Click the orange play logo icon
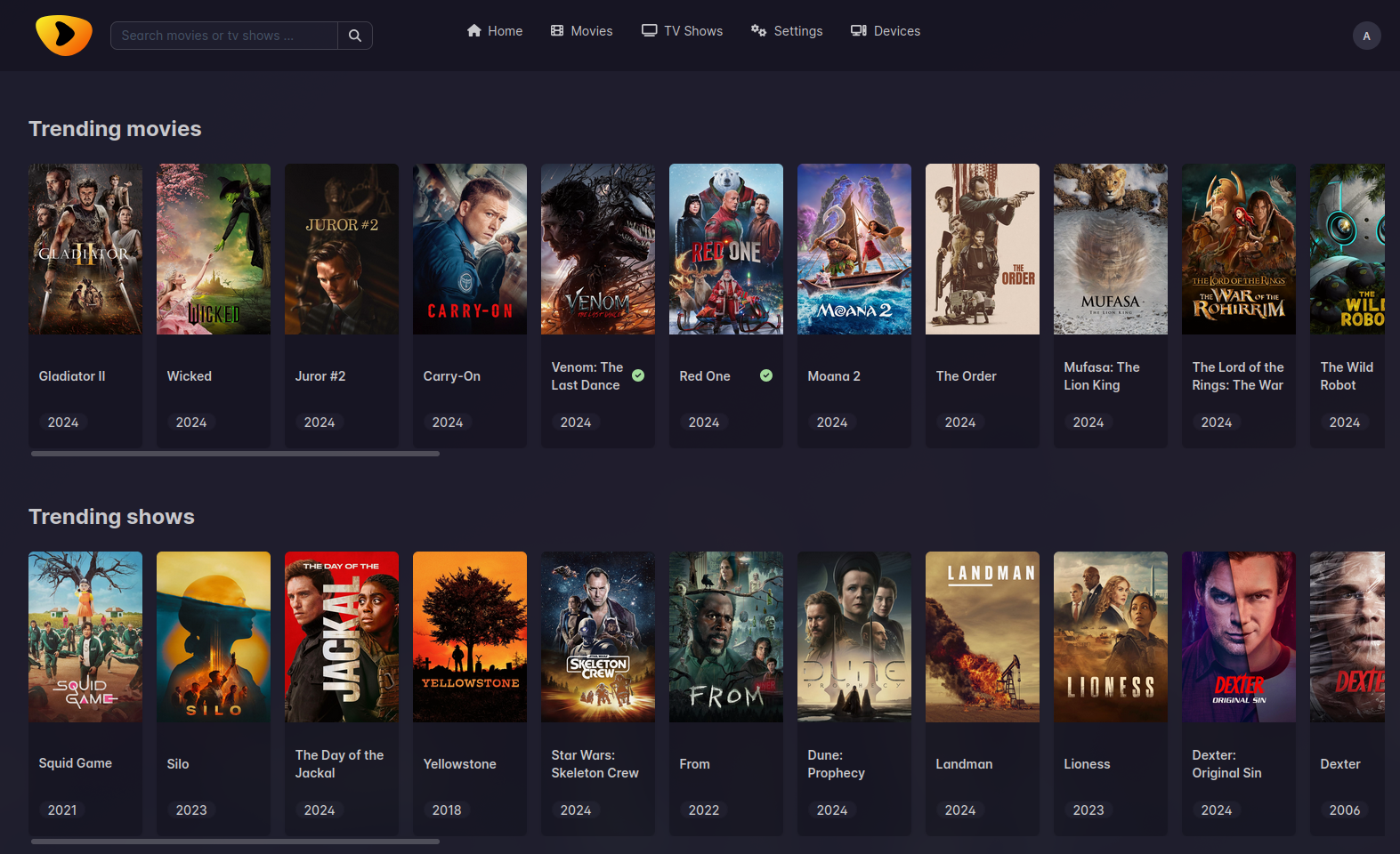The height and width of the screenshot is (854, 1400). [64, 36]
